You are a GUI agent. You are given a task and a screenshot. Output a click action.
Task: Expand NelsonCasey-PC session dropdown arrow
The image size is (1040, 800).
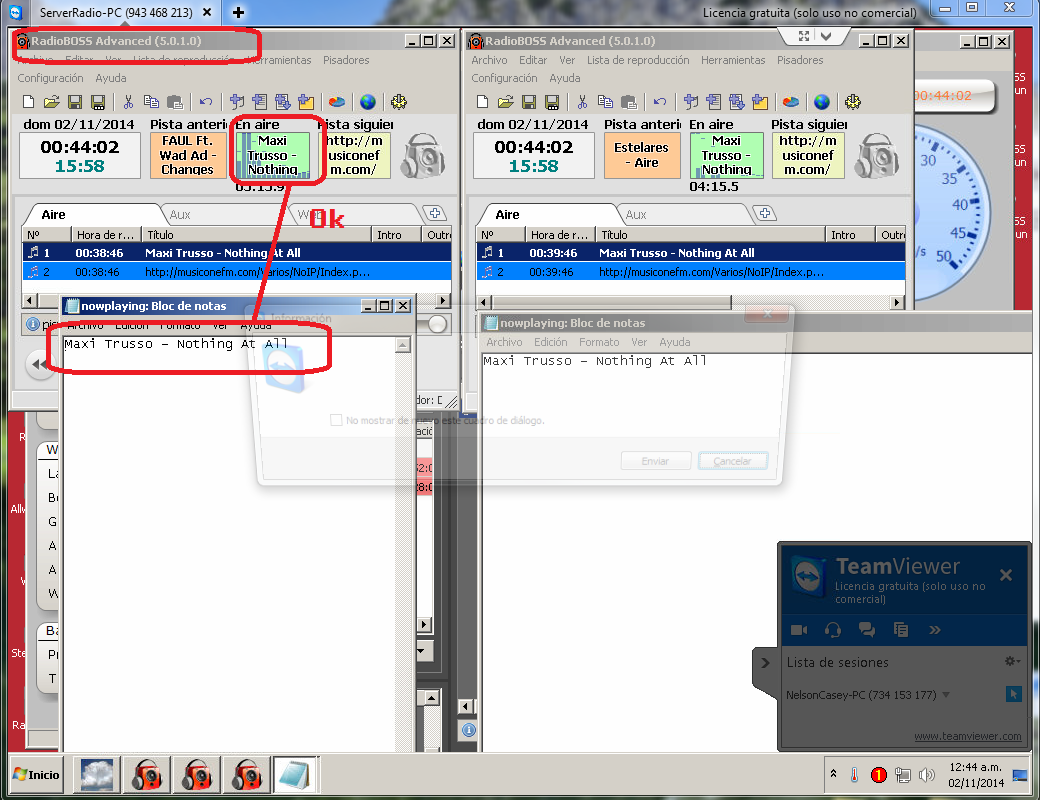tap(946, 695)
